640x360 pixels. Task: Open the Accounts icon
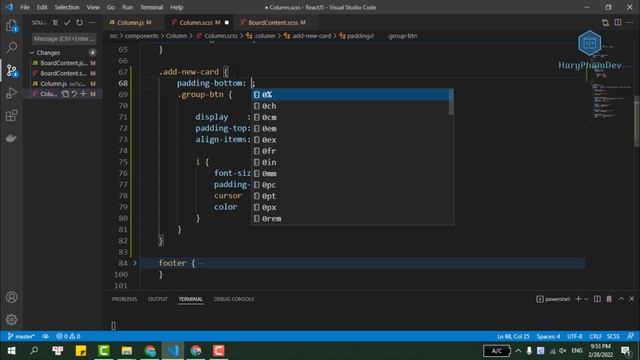11,297
